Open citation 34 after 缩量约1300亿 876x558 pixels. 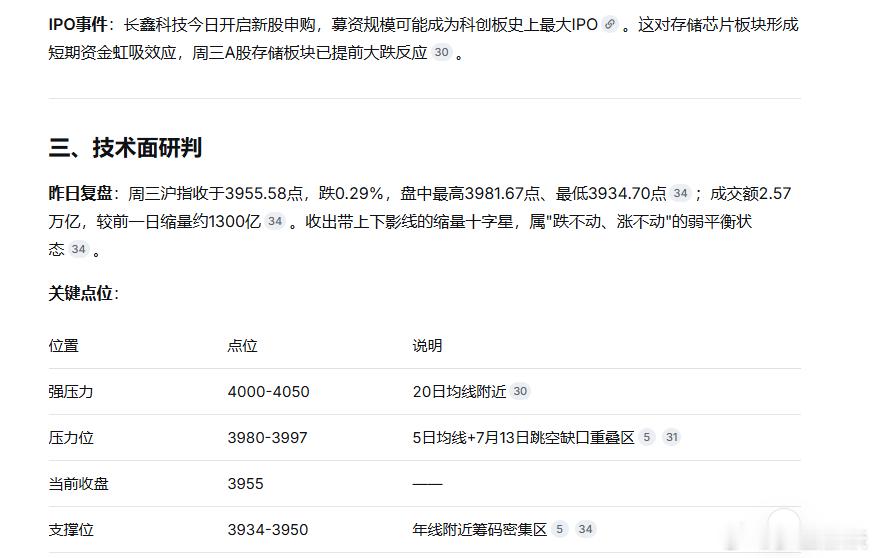274,221
